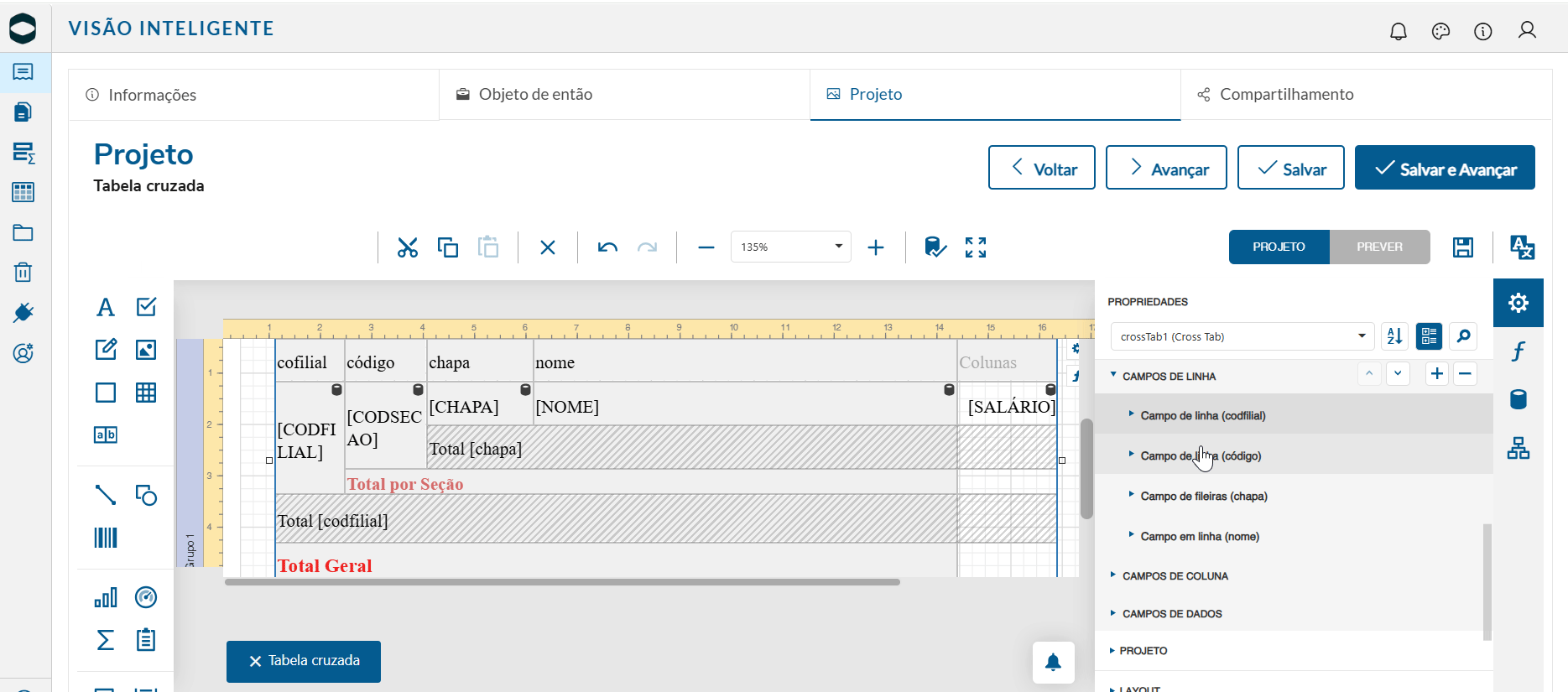Click the database check icon in toolbar

(935, 247)
